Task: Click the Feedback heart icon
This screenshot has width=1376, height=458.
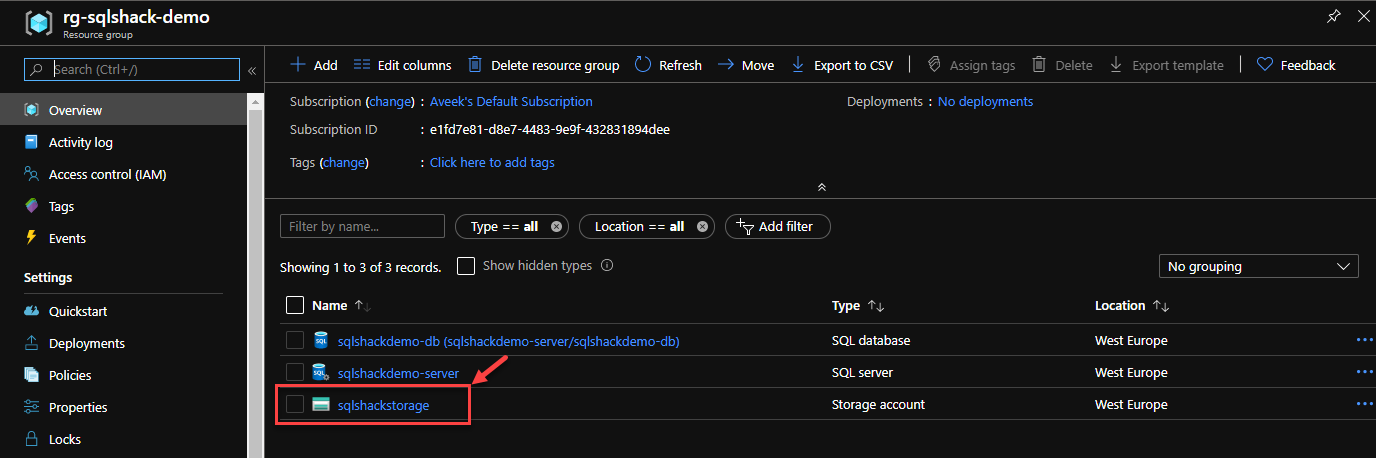Action: click(x=1265, y=65)
